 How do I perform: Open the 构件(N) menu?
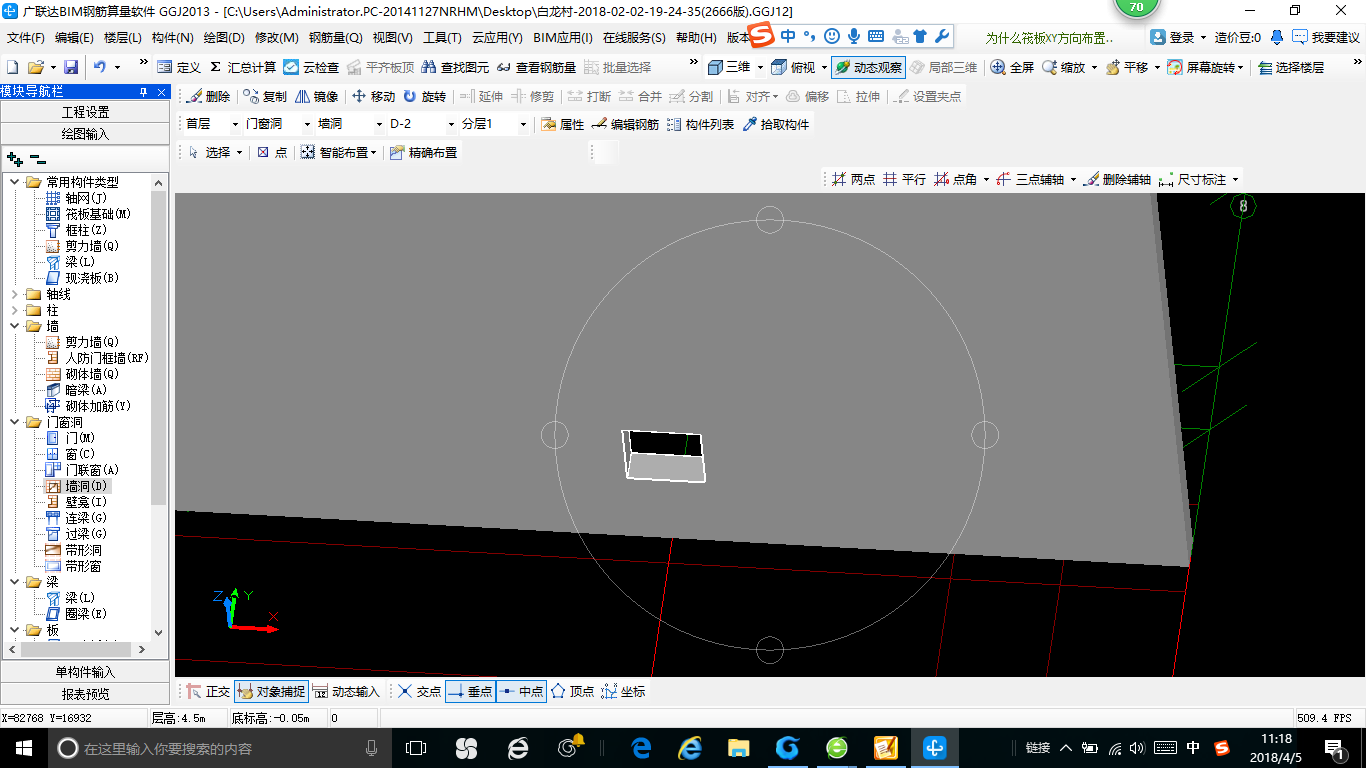[172, 38]
